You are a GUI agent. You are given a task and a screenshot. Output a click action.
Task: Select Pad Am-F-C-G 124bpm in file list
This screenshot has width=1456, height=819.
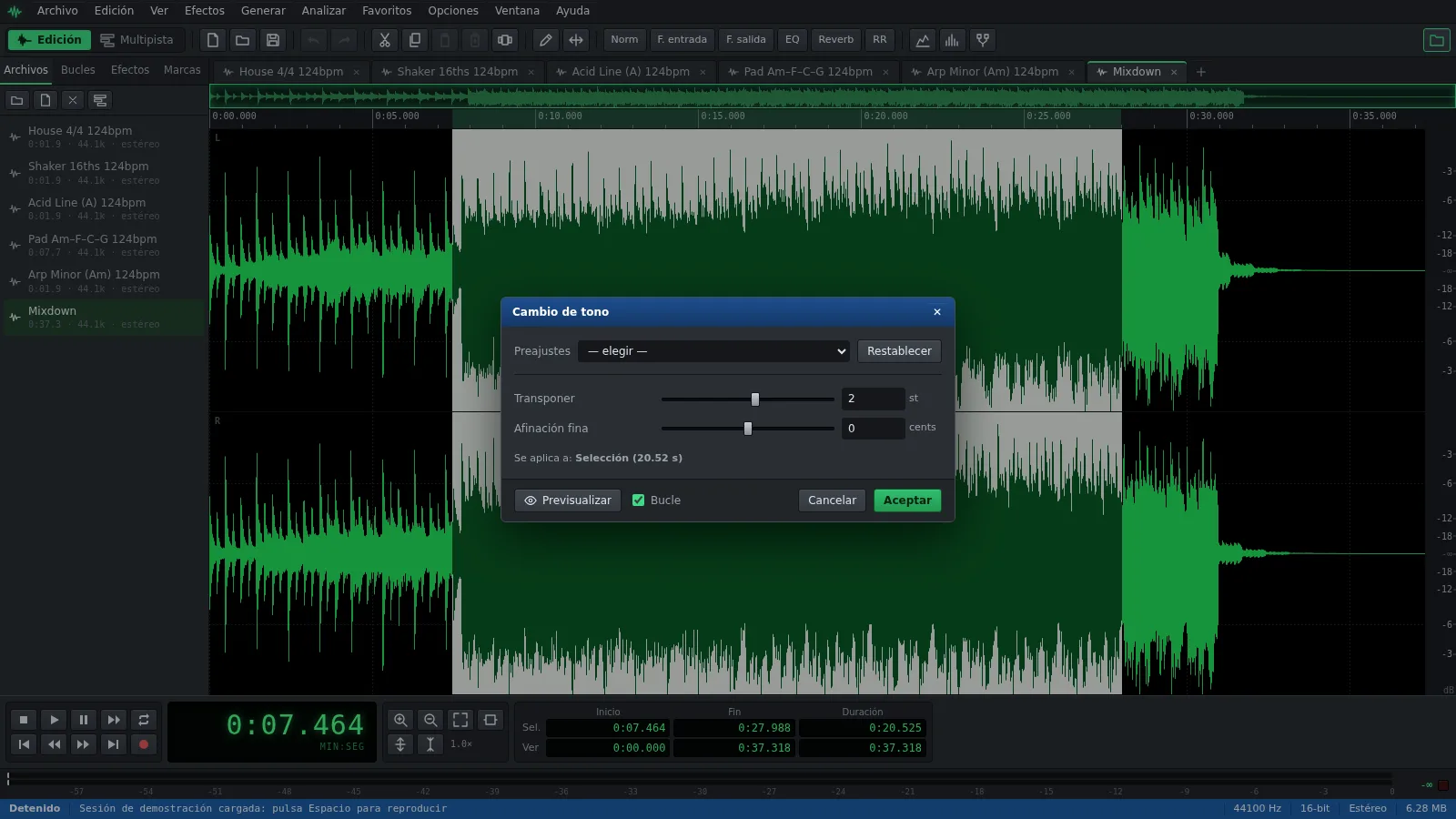104,246
